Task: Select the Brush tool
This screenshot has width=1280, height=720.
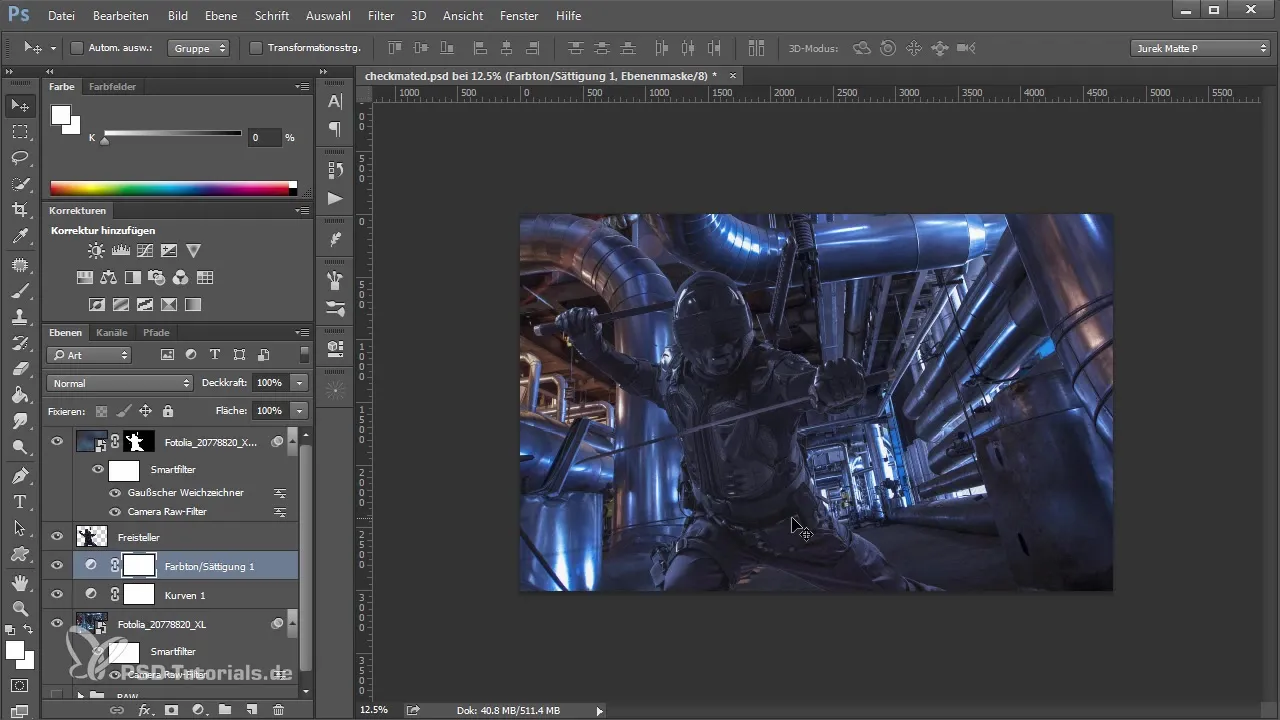Action: 19,291
